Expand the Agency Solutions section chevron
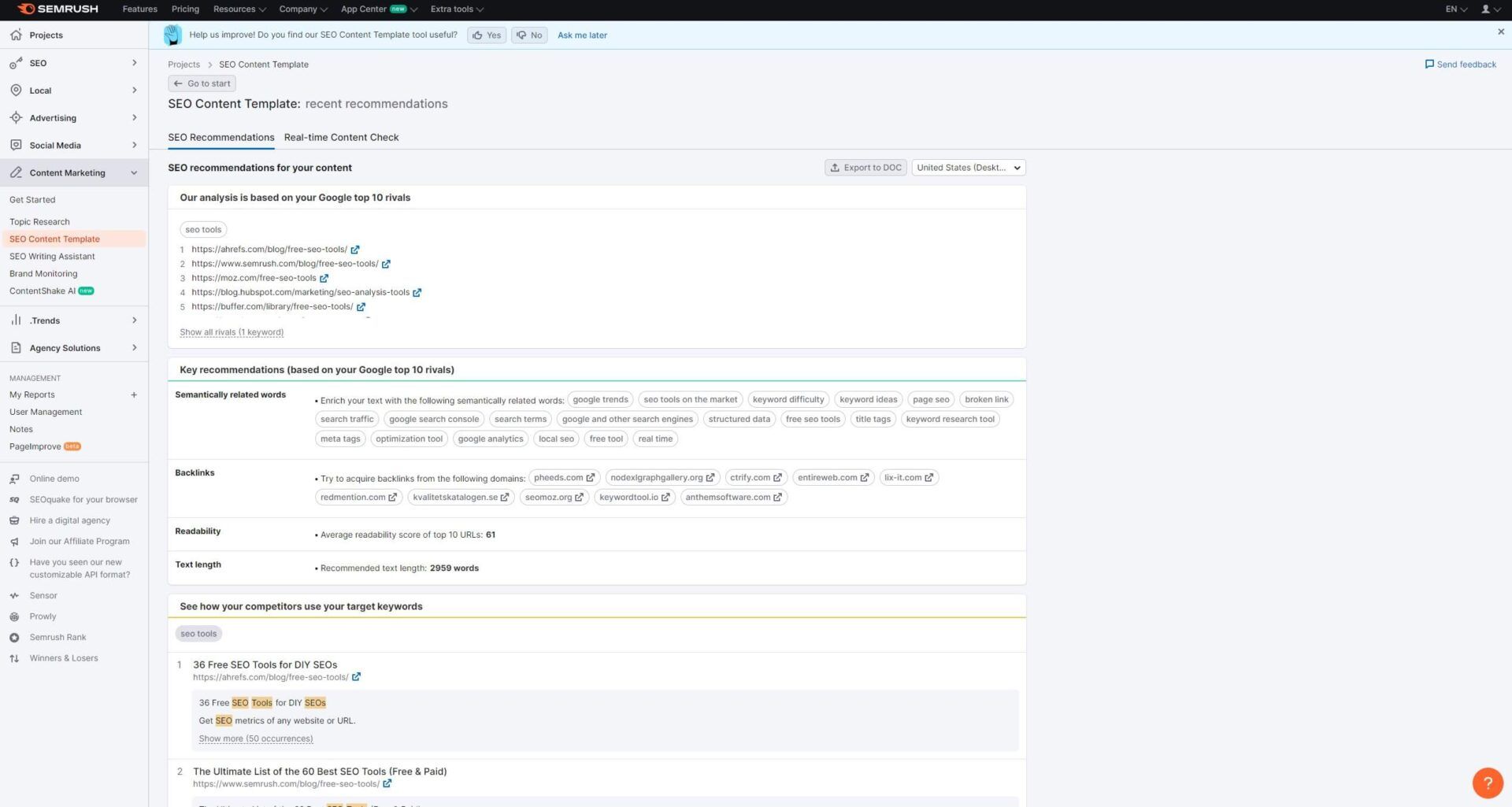The height and width of the screenshot is (807, 1512). pyautogui.click(x=135, y=348)
